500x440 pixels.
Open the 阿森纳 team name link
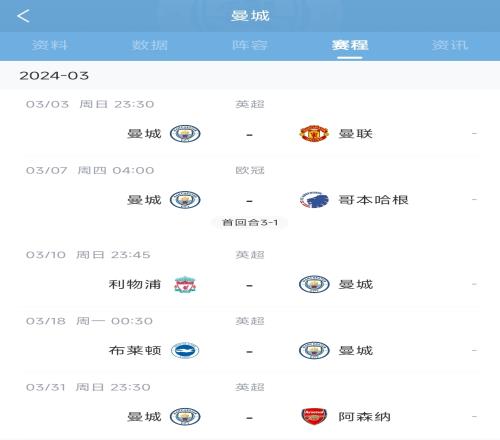click(x=364, y=416)
